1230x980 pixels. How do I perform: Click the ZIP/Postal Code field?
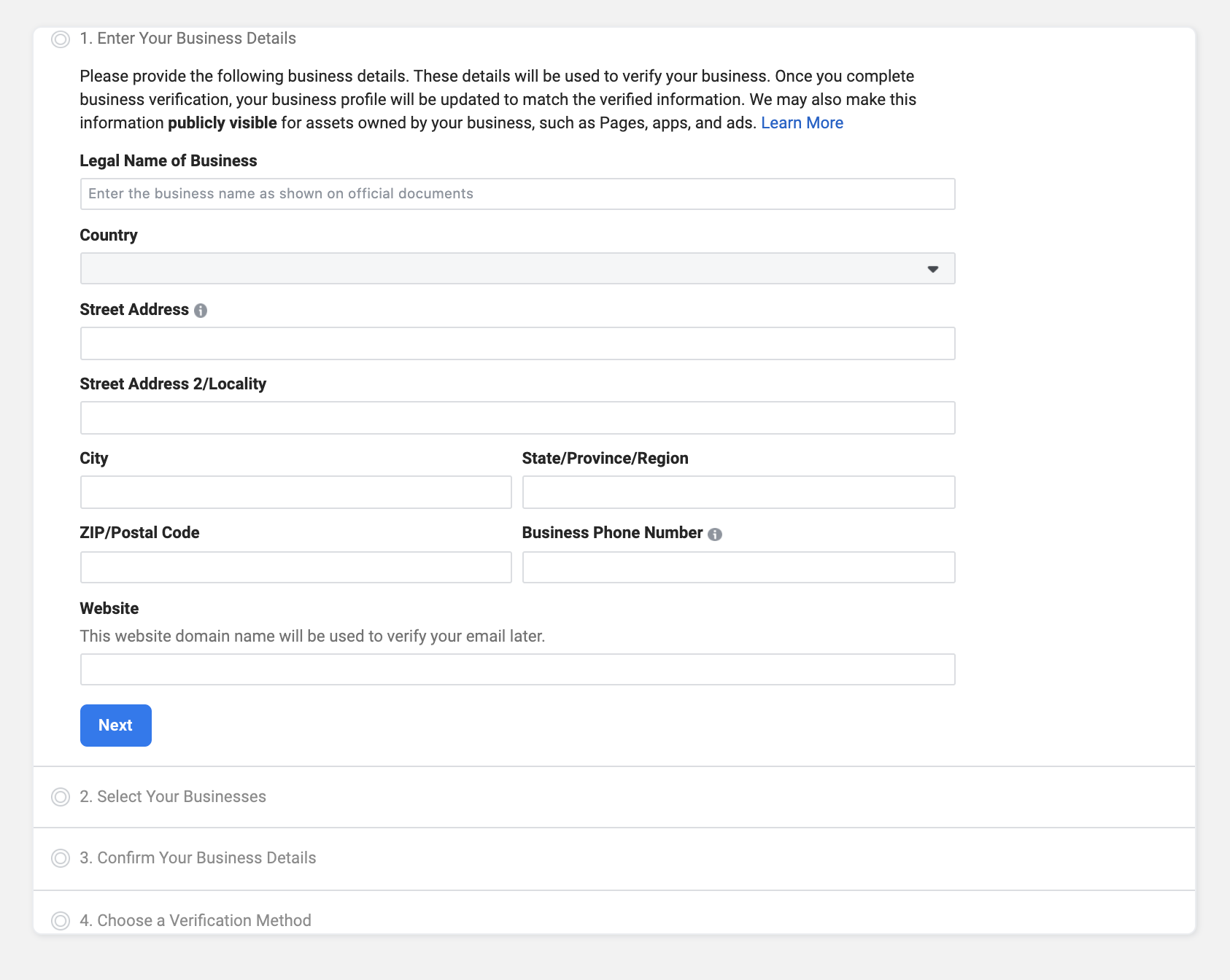295,567
